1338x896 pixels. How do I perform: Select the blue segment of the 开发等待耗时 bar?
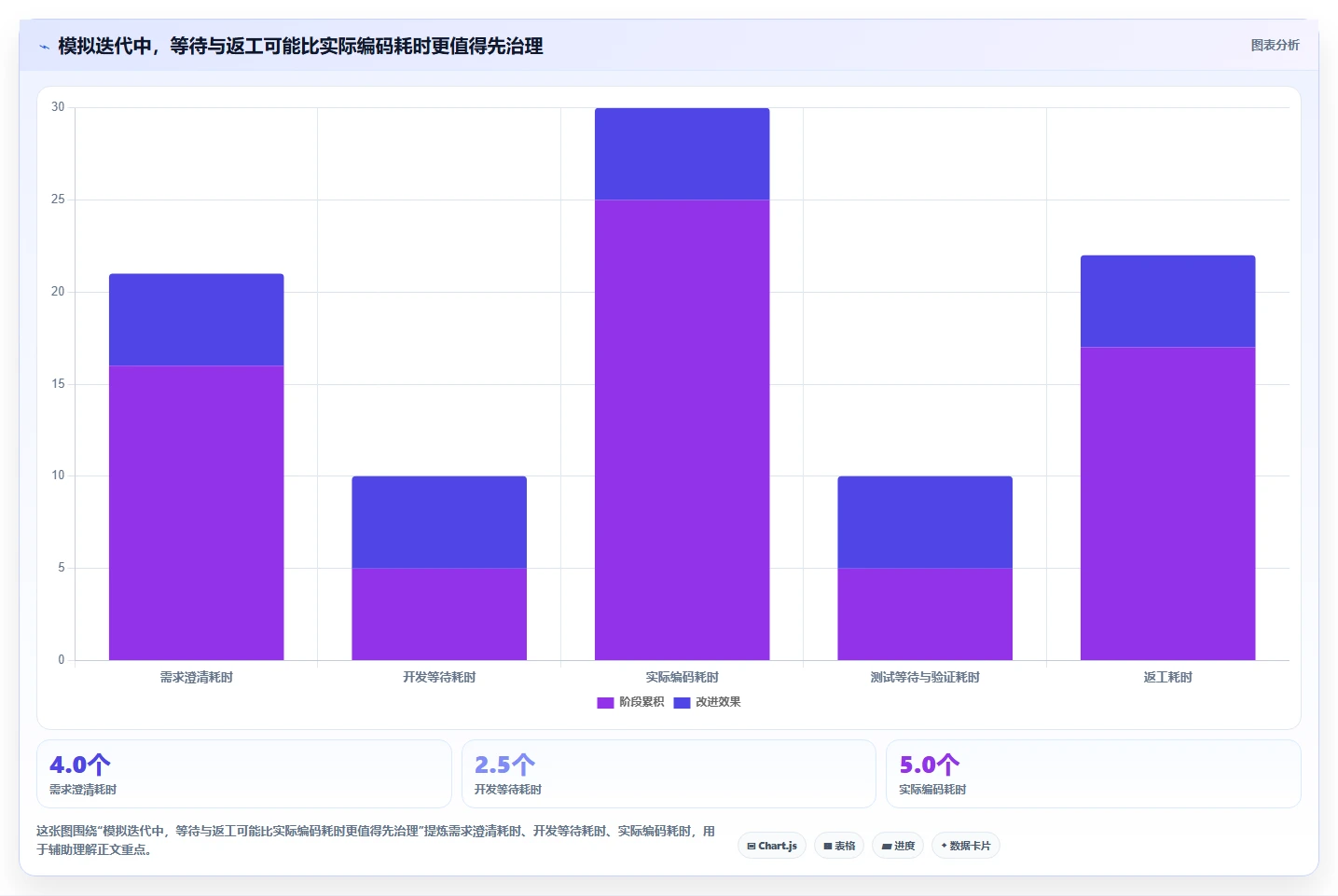(439, 522)
